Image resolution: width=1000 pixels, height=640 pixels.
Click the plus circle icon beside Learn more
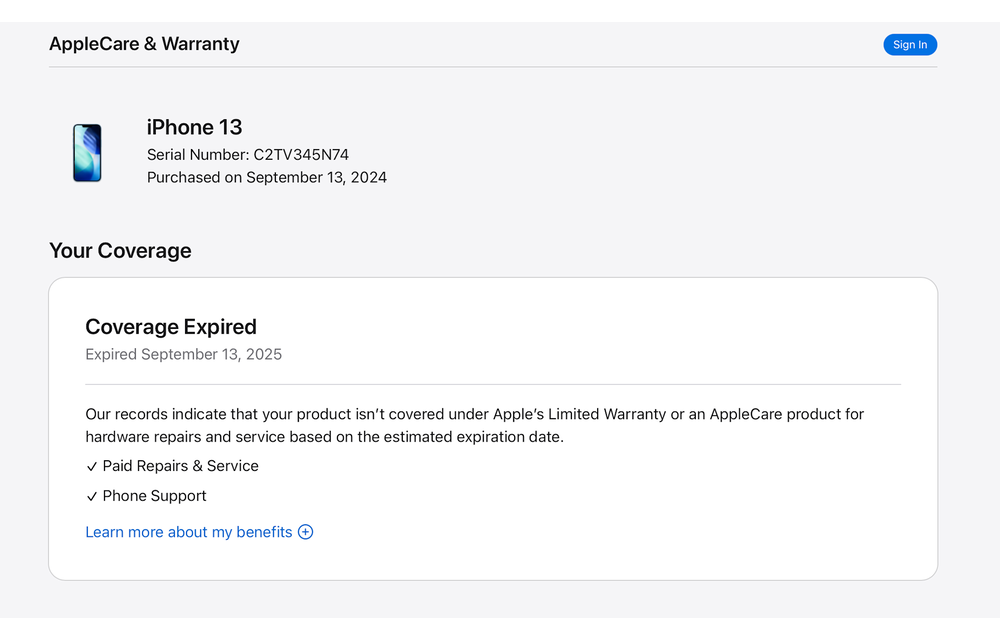[x=306, y=532]
